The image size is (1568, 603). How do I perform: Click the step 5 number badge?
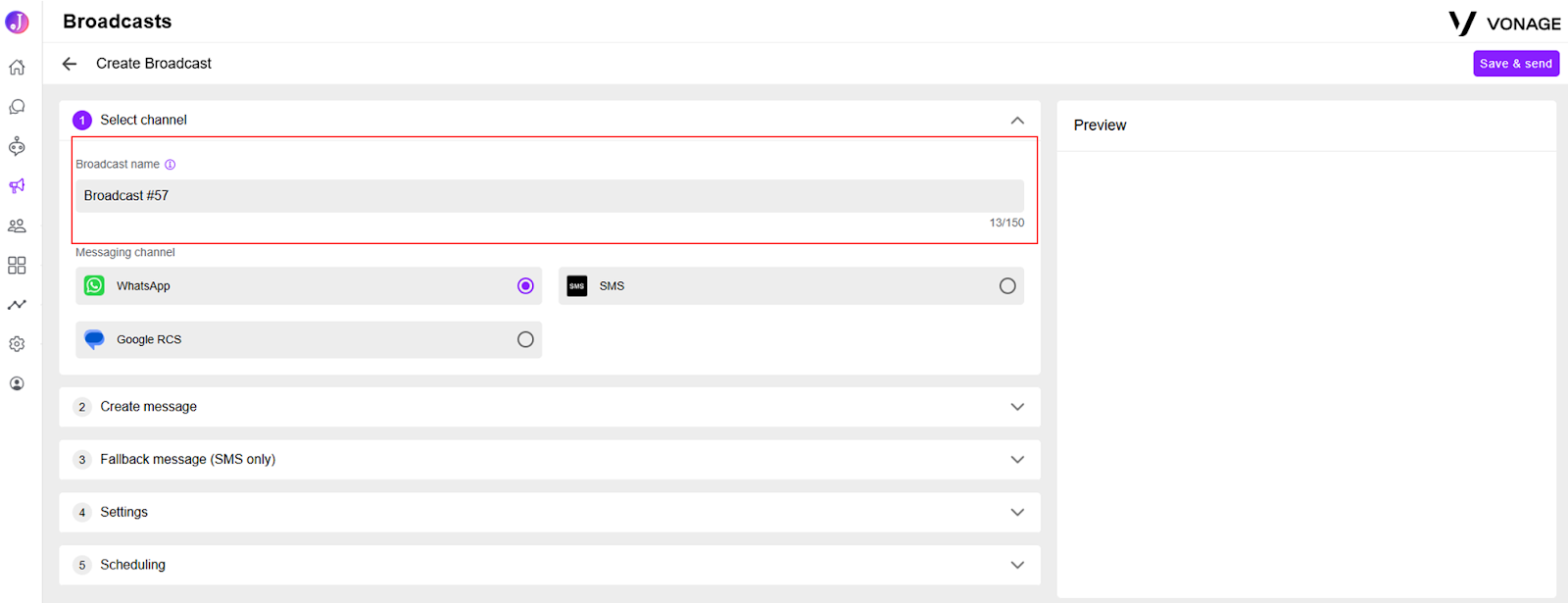point(82,565)
